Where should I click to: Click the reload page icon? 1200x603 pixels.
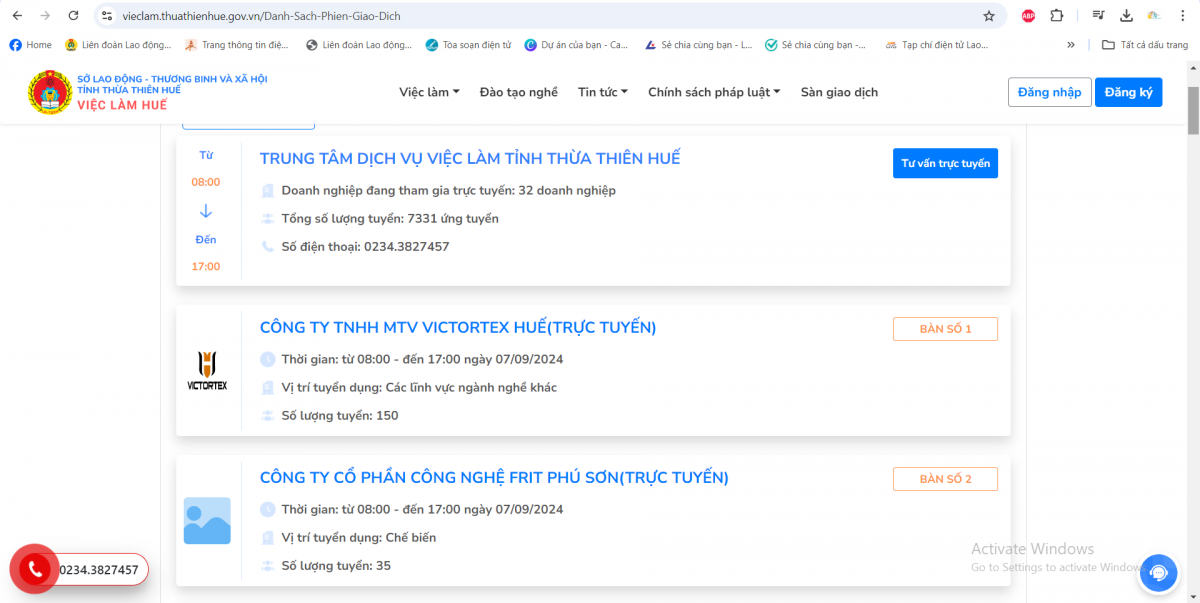71,16
